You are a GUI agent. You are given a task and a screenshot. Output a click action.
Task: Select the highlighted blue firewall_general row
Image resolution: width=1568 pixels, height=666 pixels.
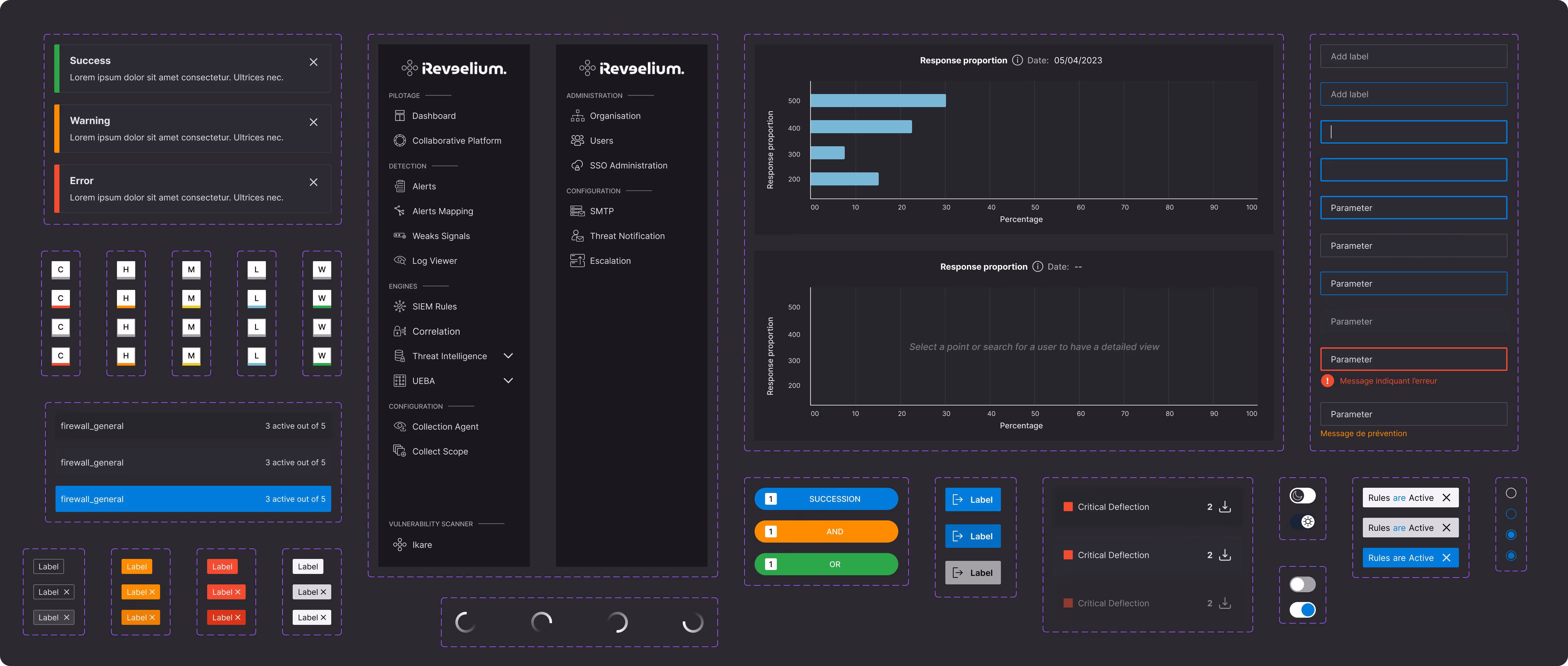193,499
